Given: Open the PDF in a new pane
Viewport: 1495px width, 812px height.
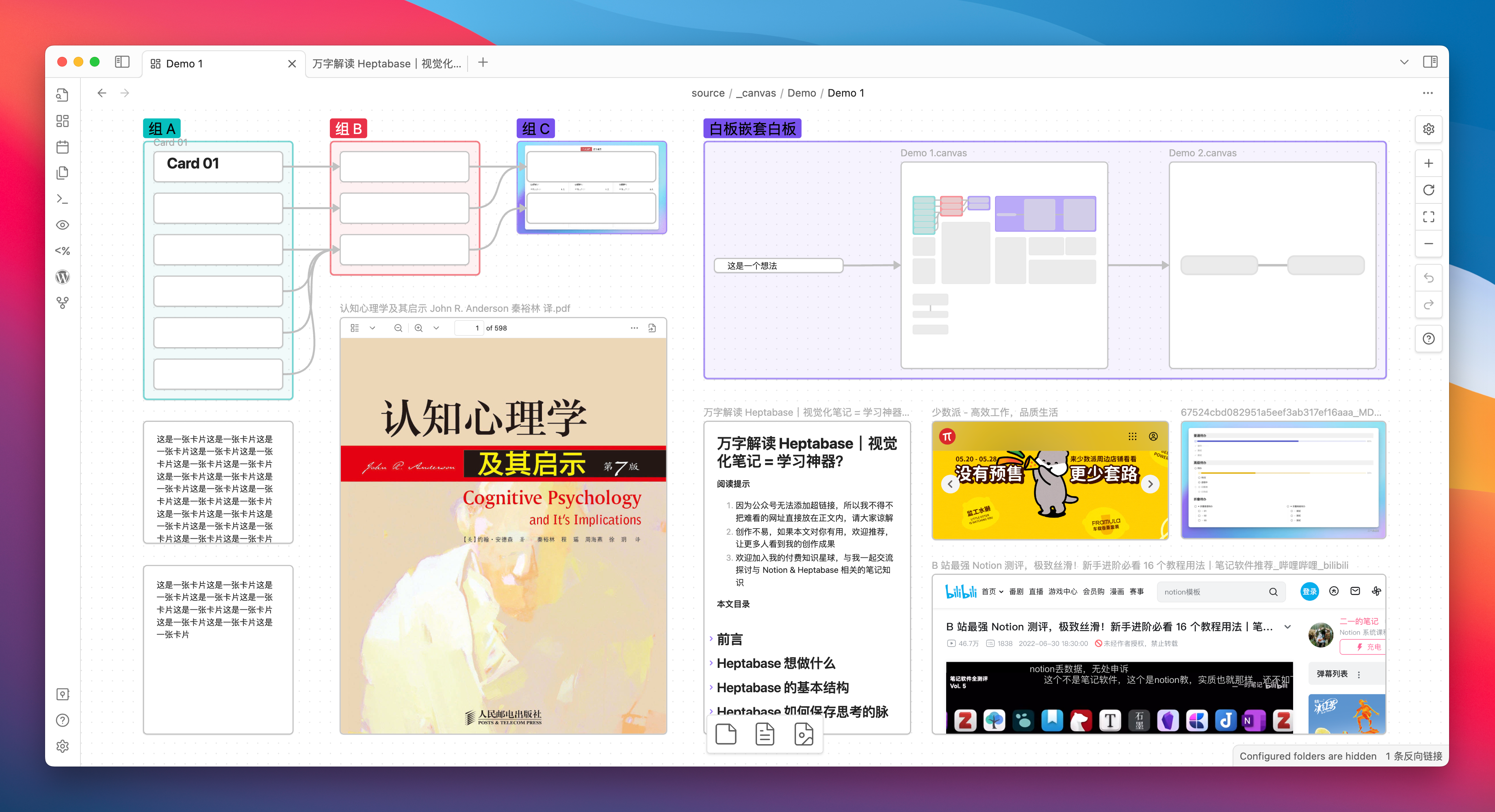Looking at the screenshot, I should coord(652,328).
